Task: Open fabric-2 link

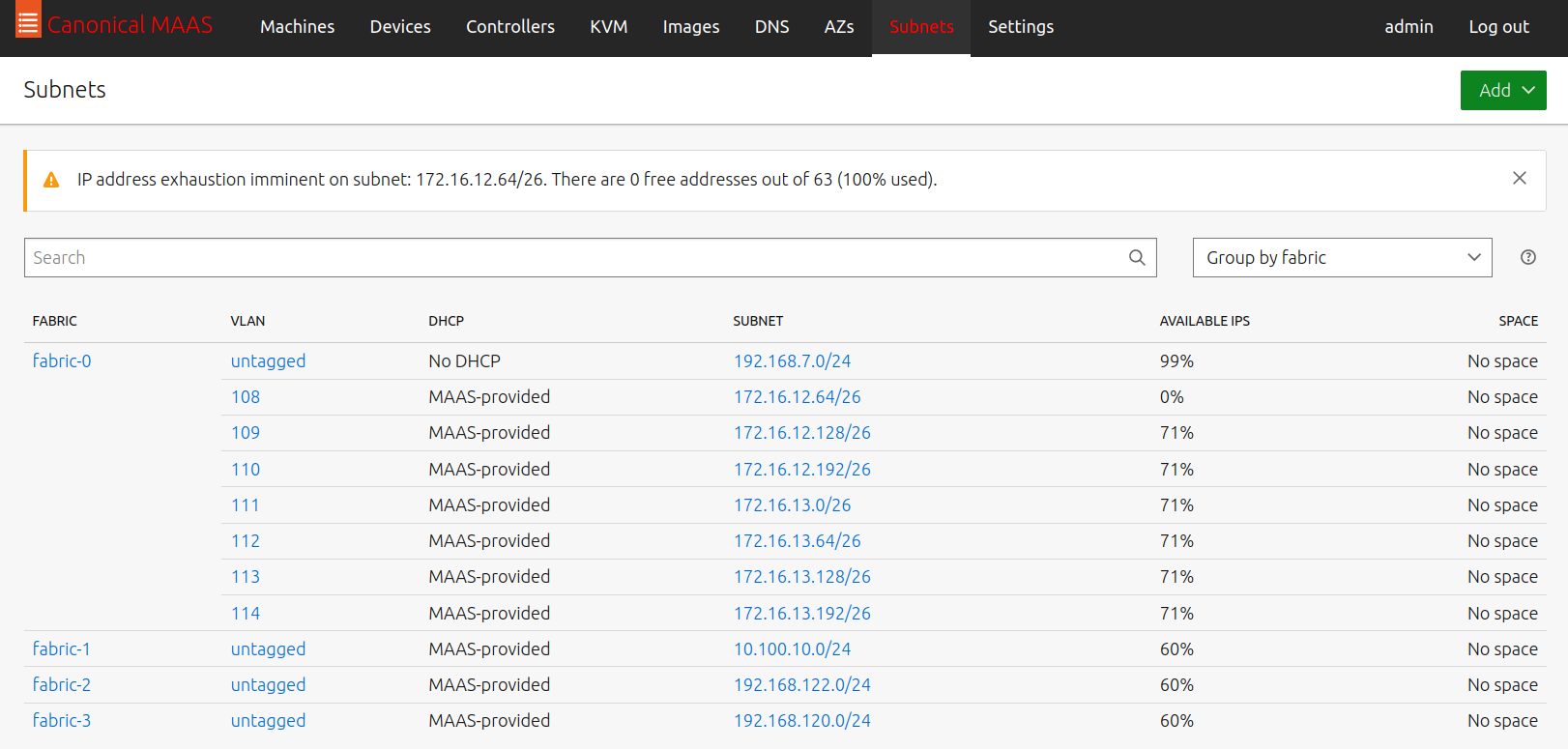Action: (62, 684)
